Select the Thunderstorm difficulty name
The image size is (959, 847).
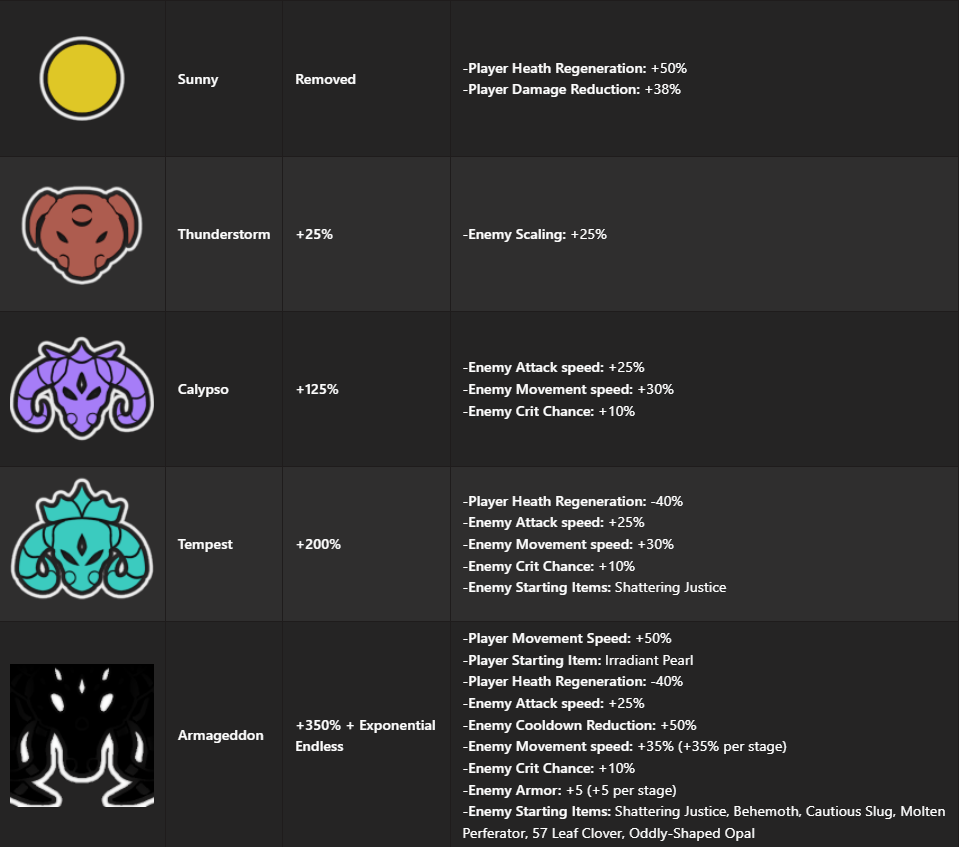(x=224, y=234)
